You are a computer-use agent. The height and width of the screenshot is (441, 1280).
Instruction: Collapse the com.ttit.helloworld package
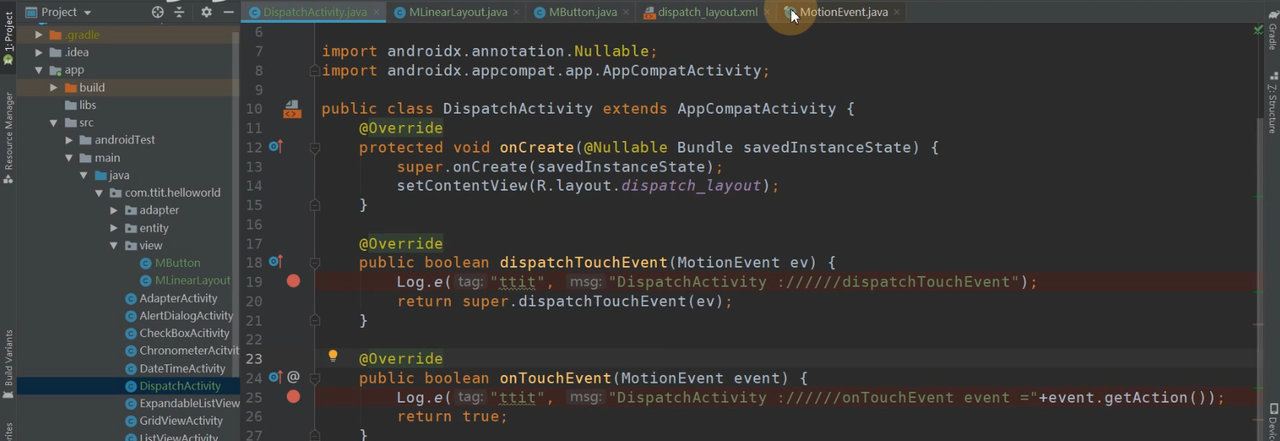[x=100, y=192]
